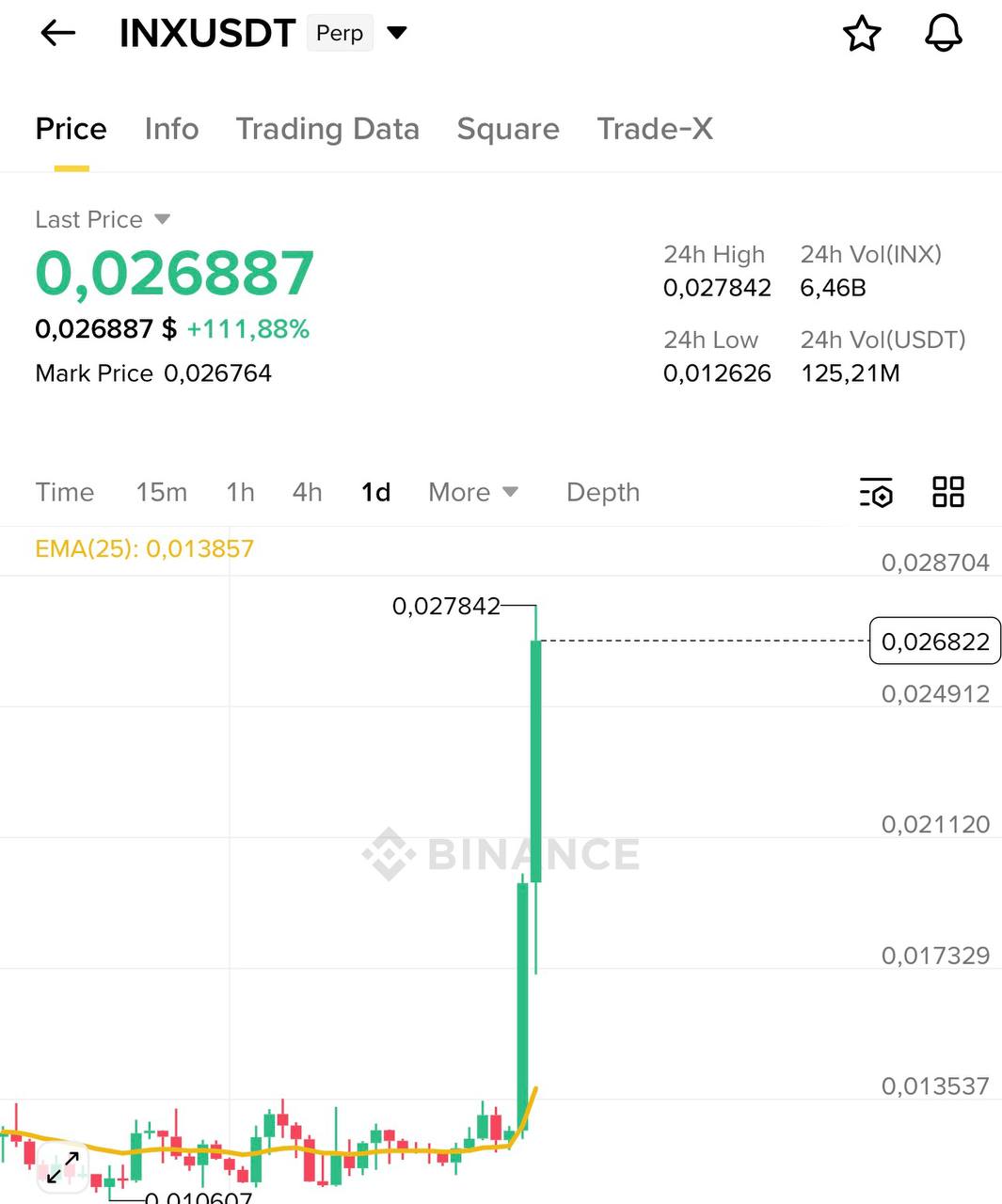1002x1204 pixels.
Task: Go to the Square tab
Action: pyautogui.click(x=508, y=129)
